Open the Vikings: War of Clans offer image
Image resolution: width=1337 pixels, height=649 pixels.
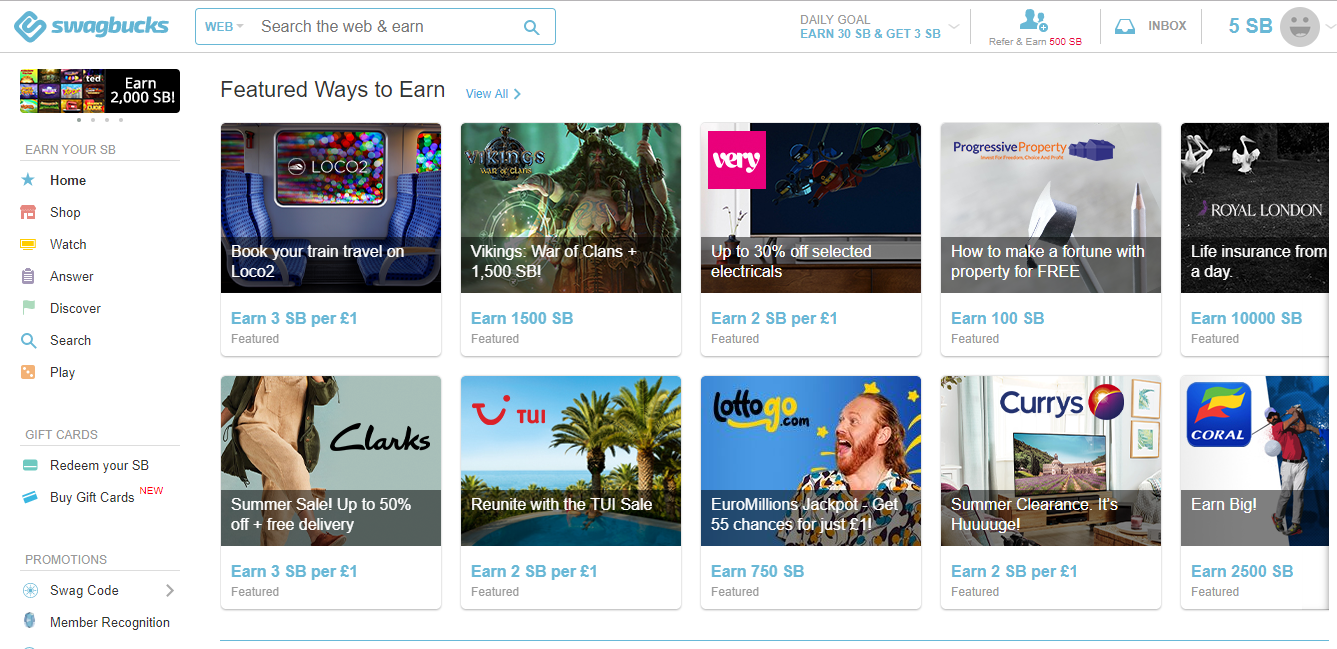tap(571, 208)
